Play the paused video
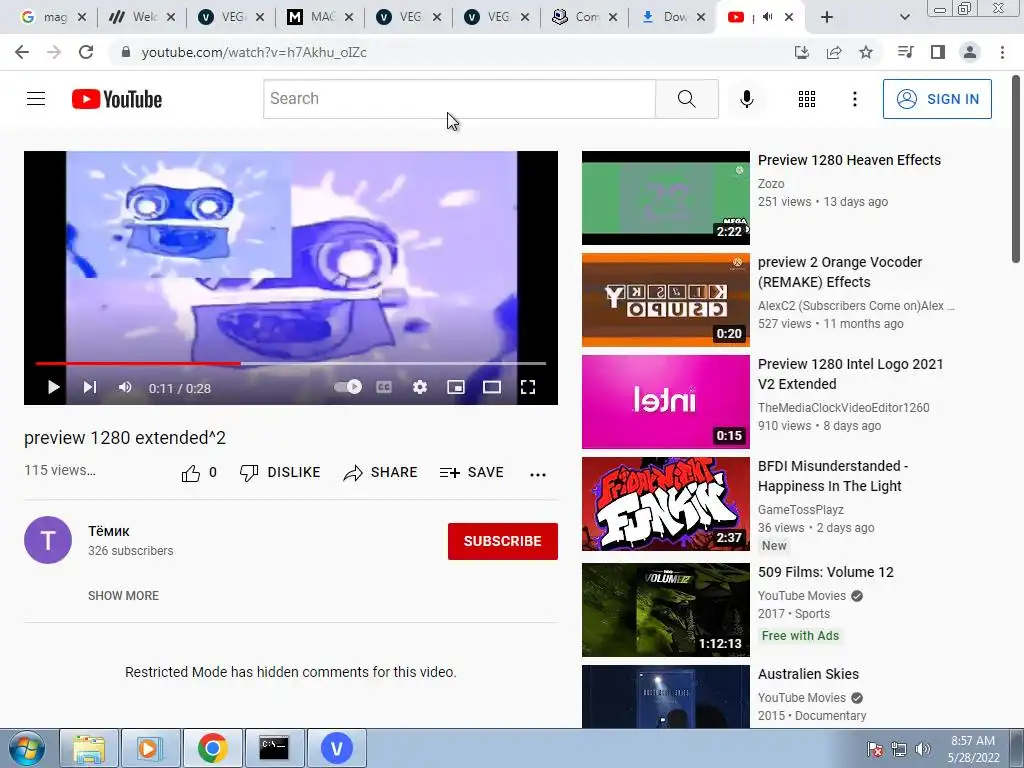The image size is (1024, 768). tap(54, 387)
